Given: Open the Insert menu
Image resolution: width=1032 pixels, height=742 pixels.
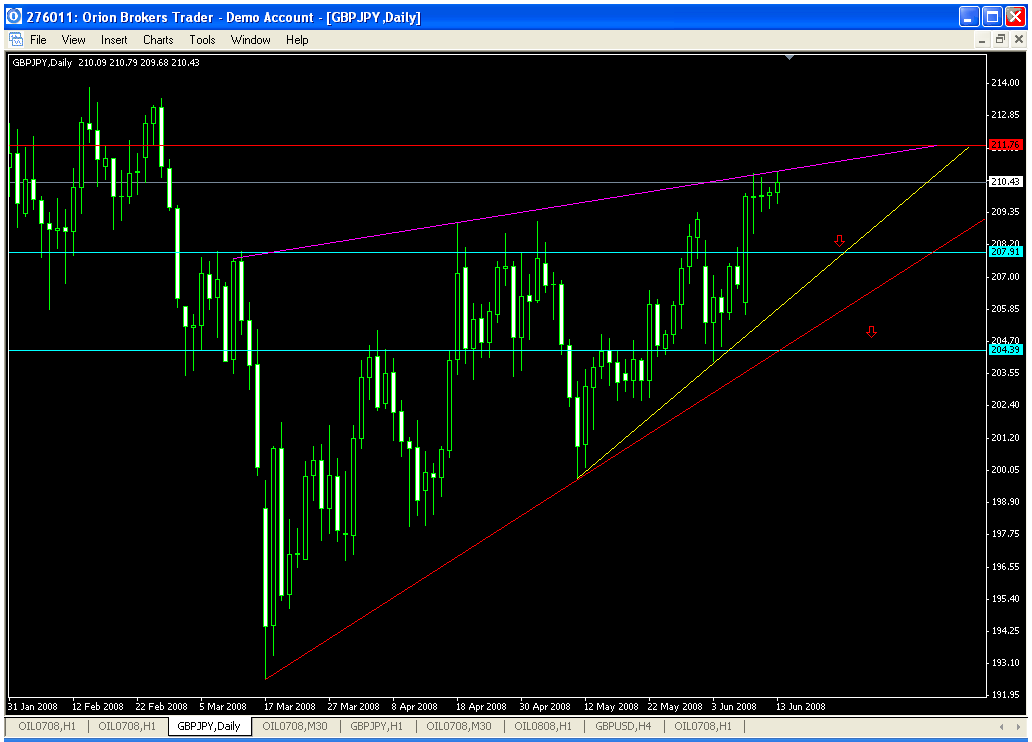Looking at the screenshot, I should [x=114, y=40].
